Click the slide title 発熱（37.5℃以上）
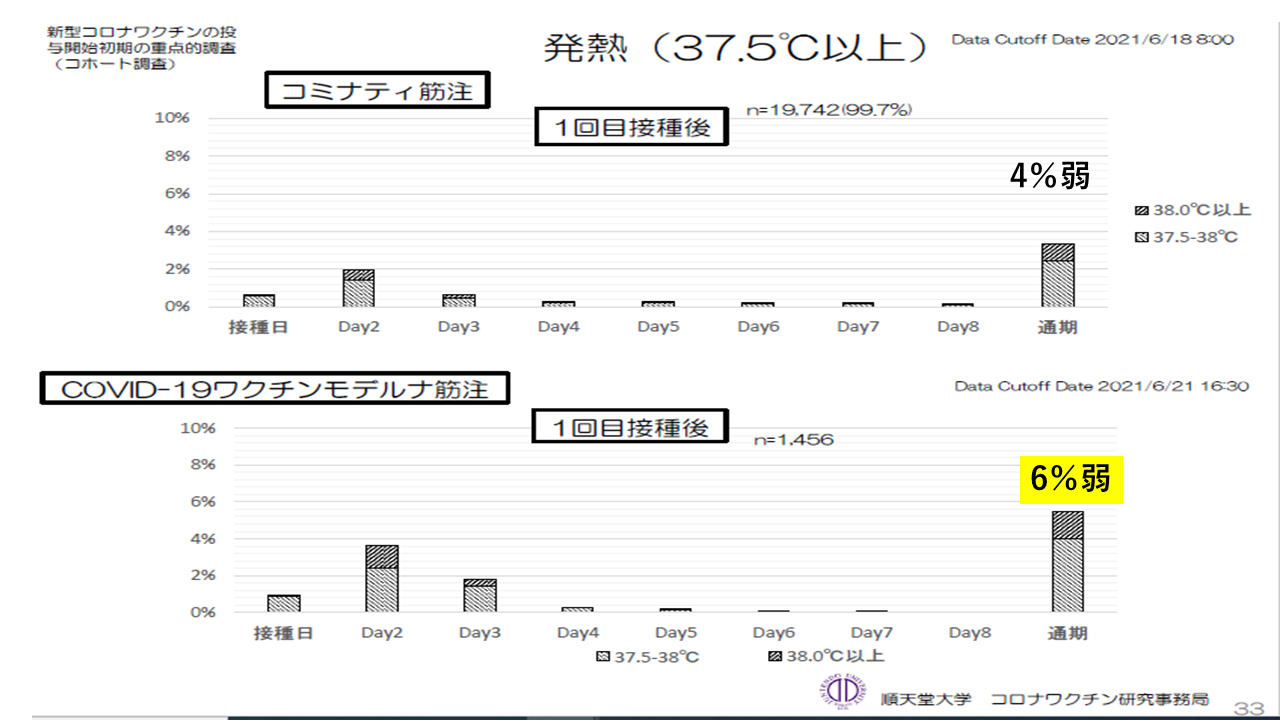The image size is (1280, 720). click(735, 48)
